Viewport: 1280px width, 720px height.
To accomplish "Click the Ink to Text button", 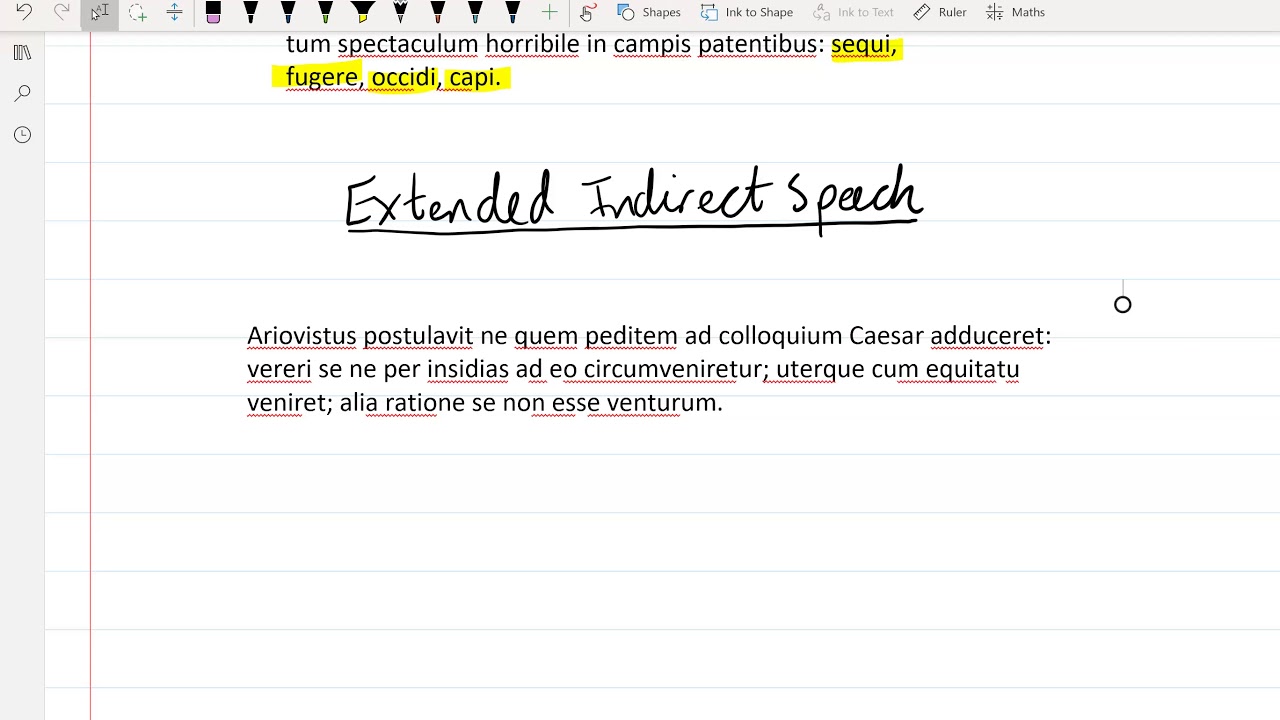I will tap(853, 12).
